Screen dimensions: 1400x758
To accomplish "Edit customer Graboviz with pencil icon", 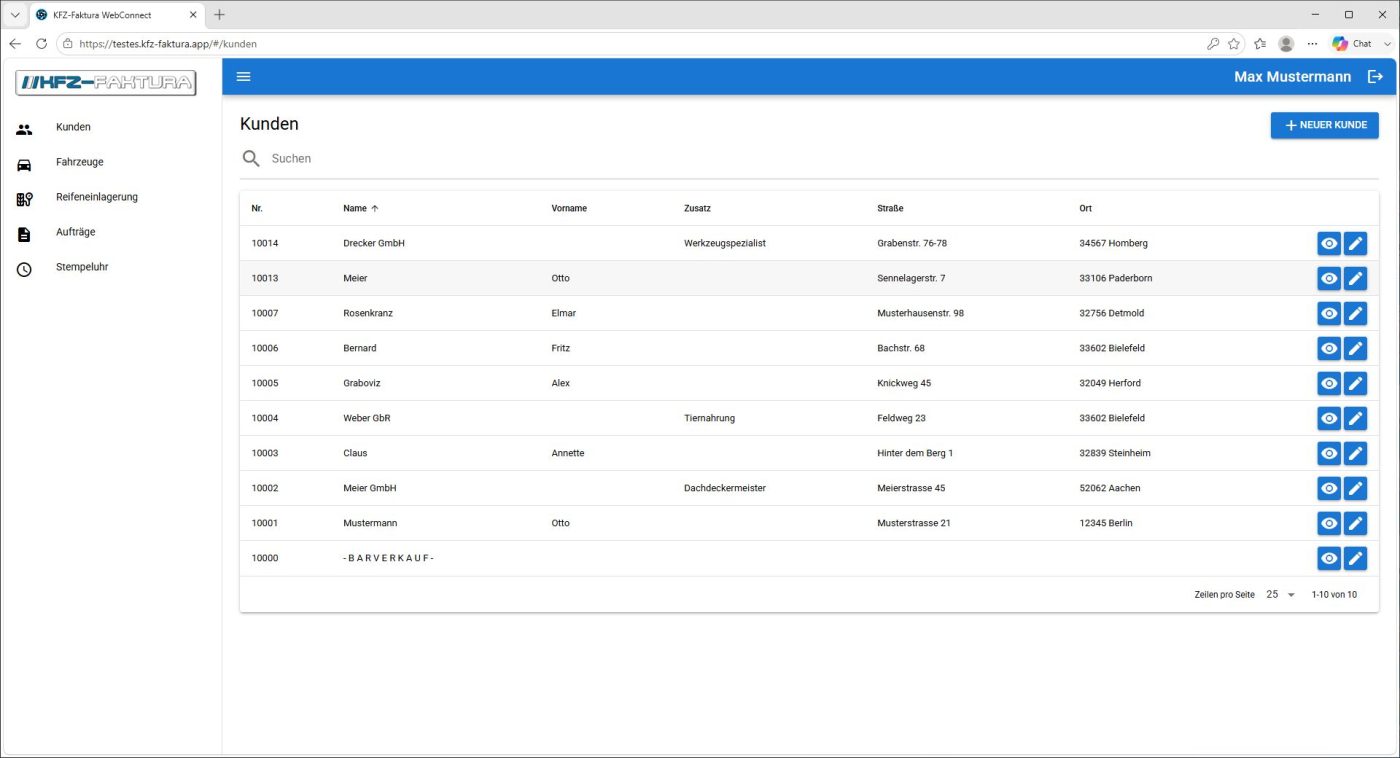I will click(x=1355, y=383).
